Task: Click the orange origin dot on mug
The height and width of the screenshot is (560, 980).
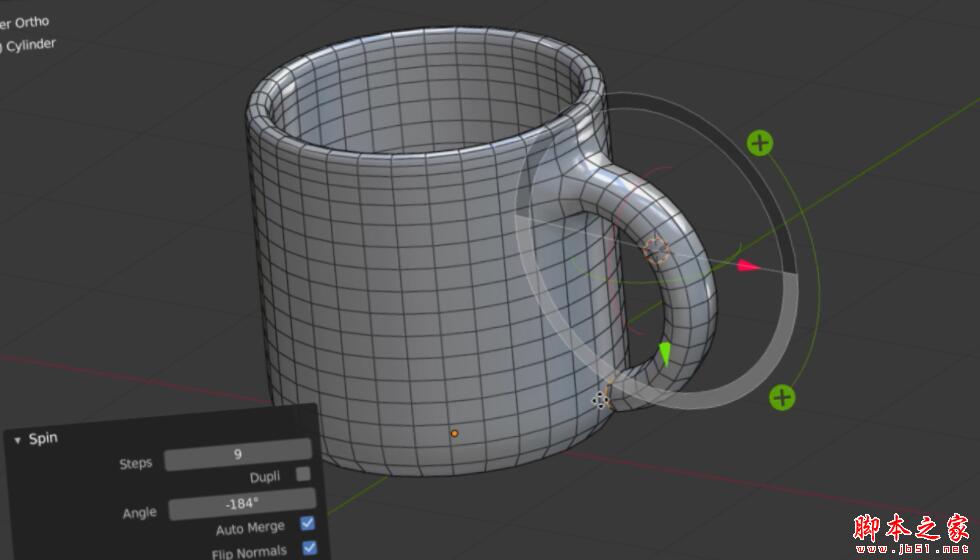Action: click(x=454, y=433)
